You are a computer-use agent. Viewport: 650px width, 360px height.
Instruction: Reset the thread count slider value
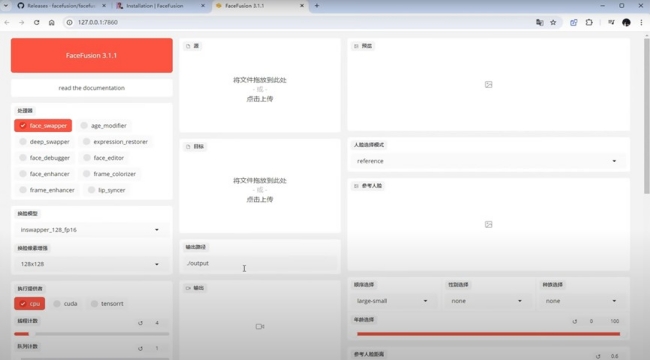(x=141, y=323)
